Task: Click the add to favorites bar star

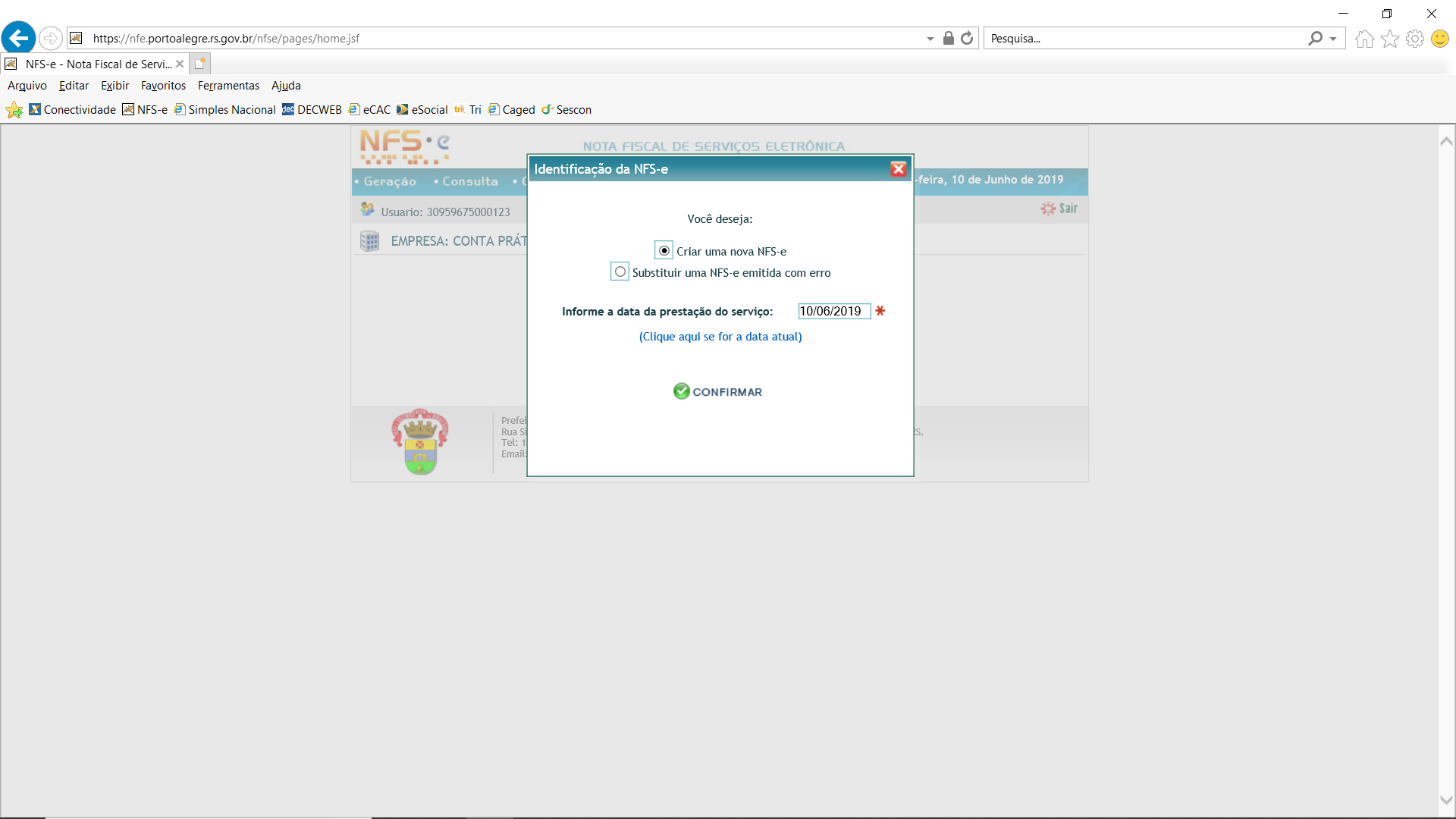Action: point(14,110)
